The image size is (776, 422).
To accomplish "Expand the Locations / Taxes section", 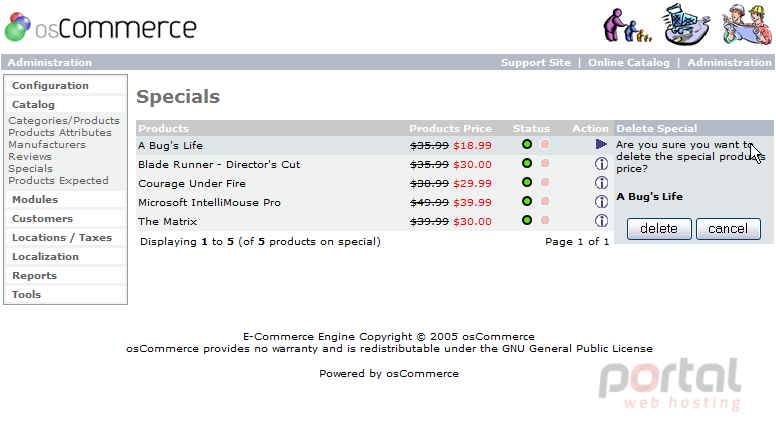I will pyautogui.click(x=62, y=237).
